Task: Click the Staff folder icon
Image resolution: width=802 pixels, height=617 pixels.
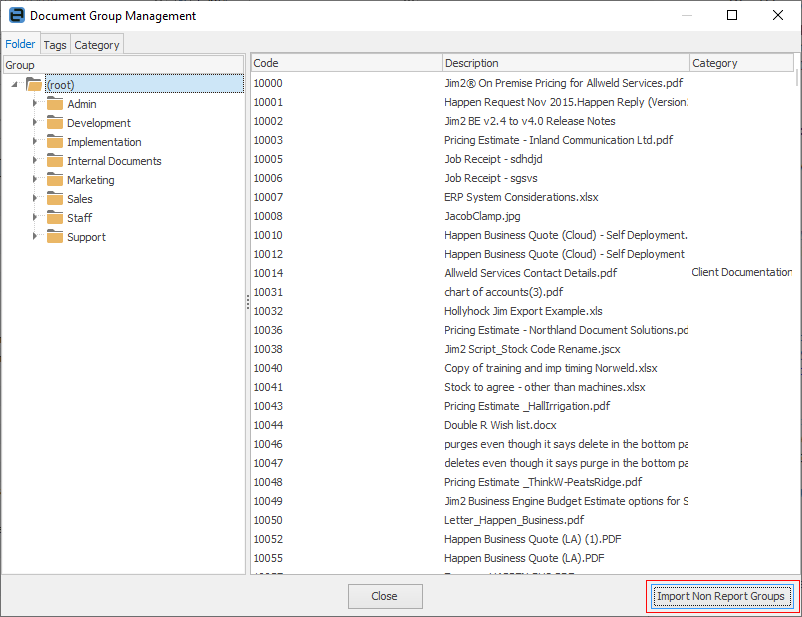Action: (x=54, y=218)
